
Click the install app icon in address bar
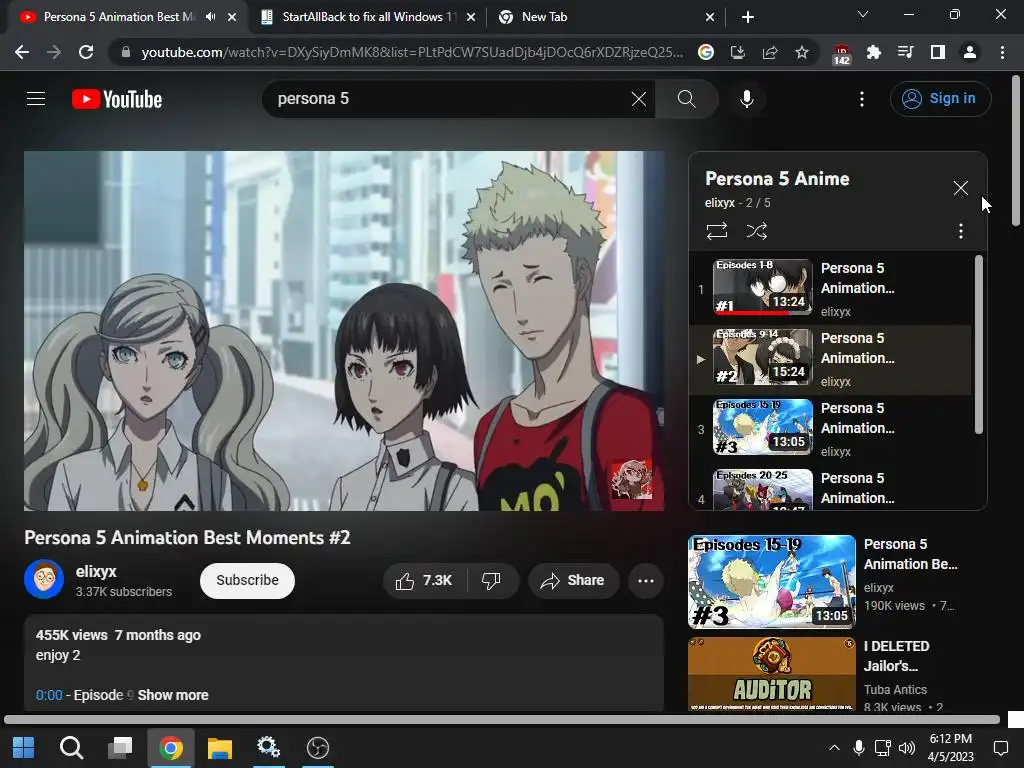(x=737, y=52)
